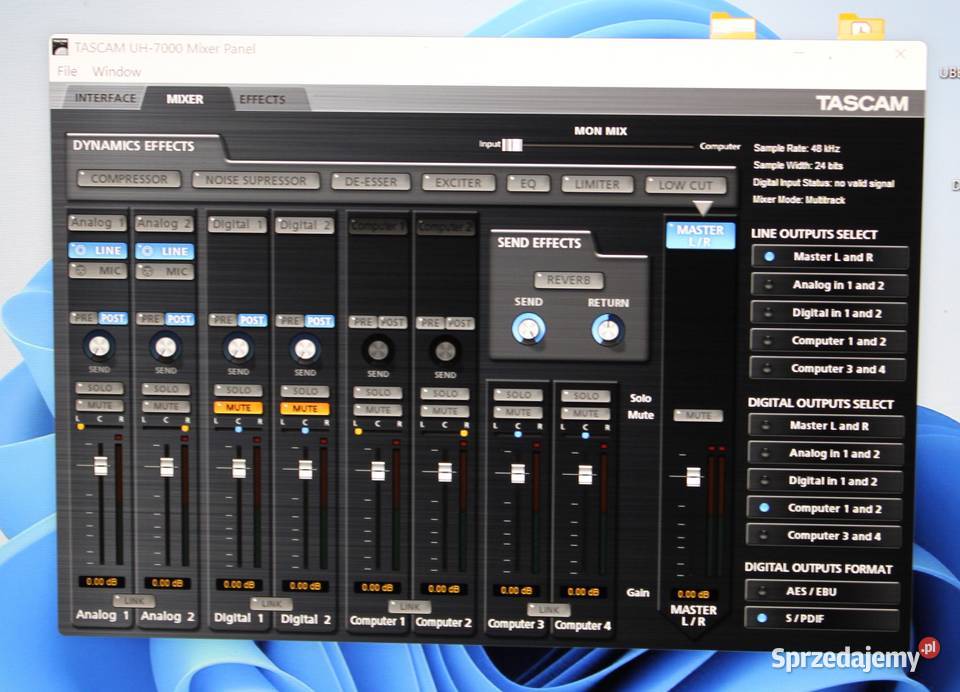Click the Digital 1 SEND knob
The image size is (960, 692).
(238, 348)
